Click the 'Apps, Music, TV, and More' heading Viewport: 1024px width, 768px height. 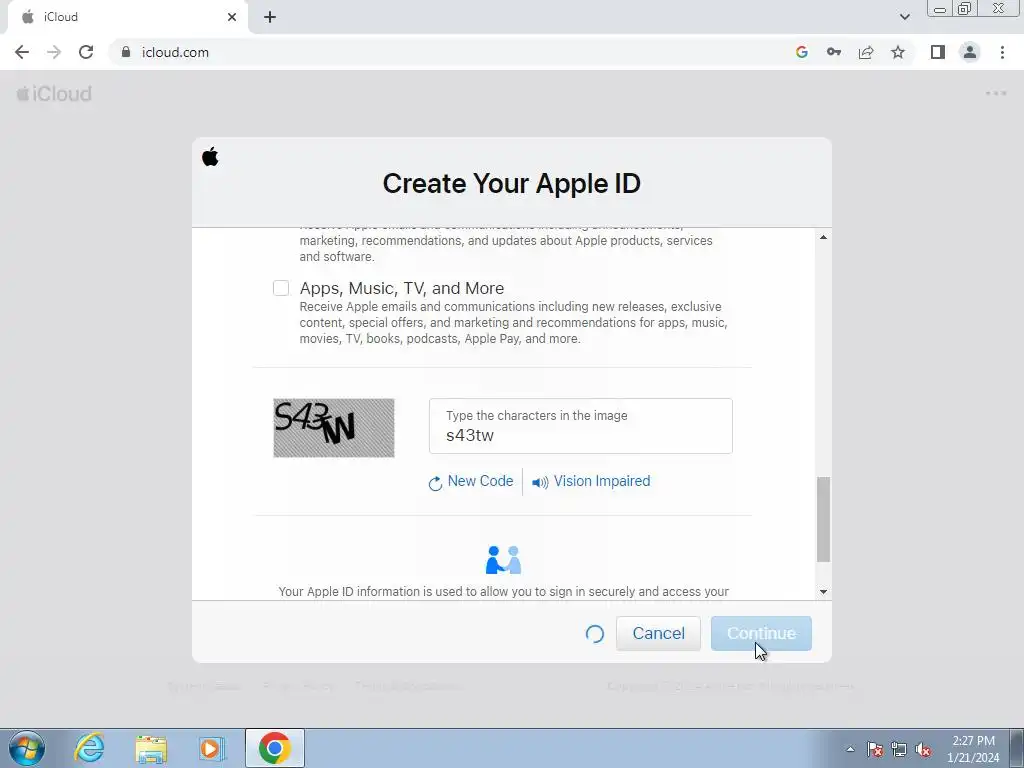point(402,288)
